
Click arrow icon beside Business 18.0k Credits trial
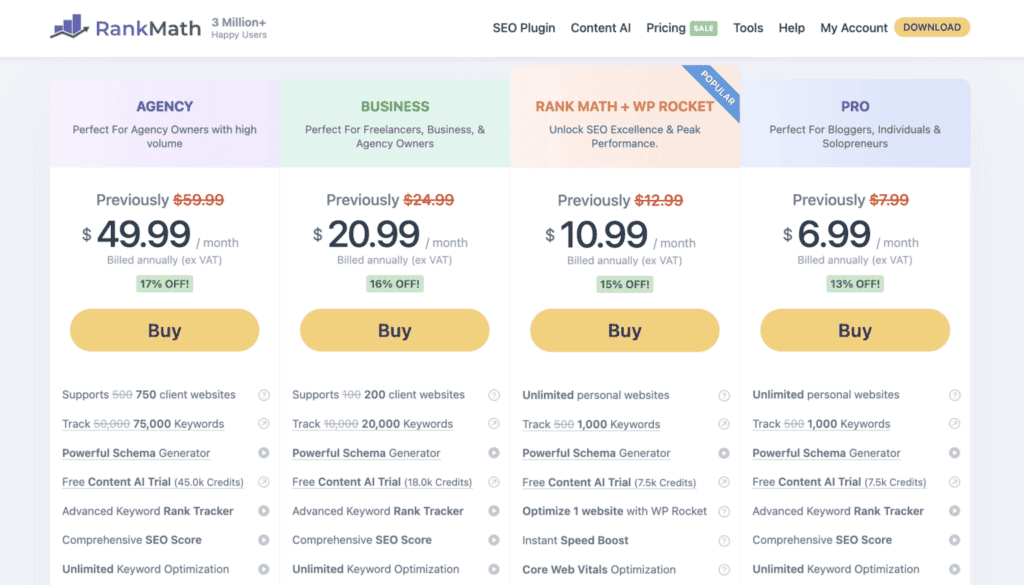pos(494,482)
